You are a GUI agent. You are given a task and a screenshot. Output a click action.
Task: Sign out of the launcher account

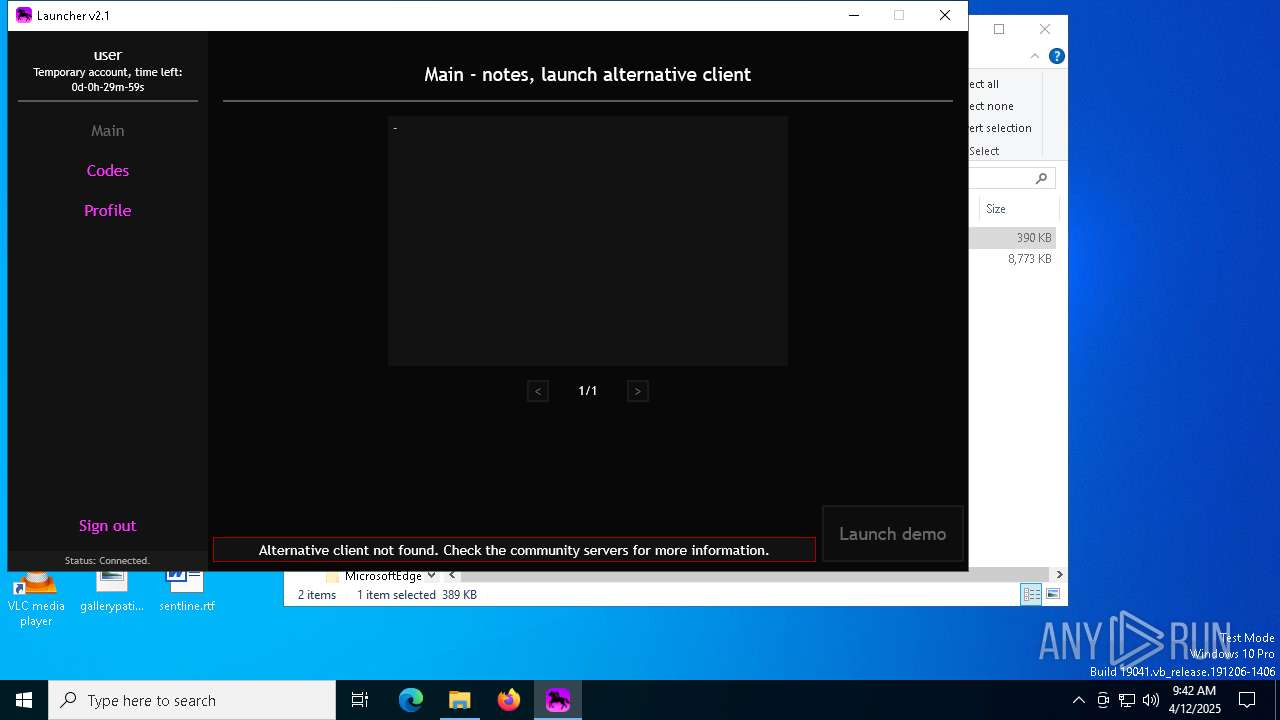[108, 526]
